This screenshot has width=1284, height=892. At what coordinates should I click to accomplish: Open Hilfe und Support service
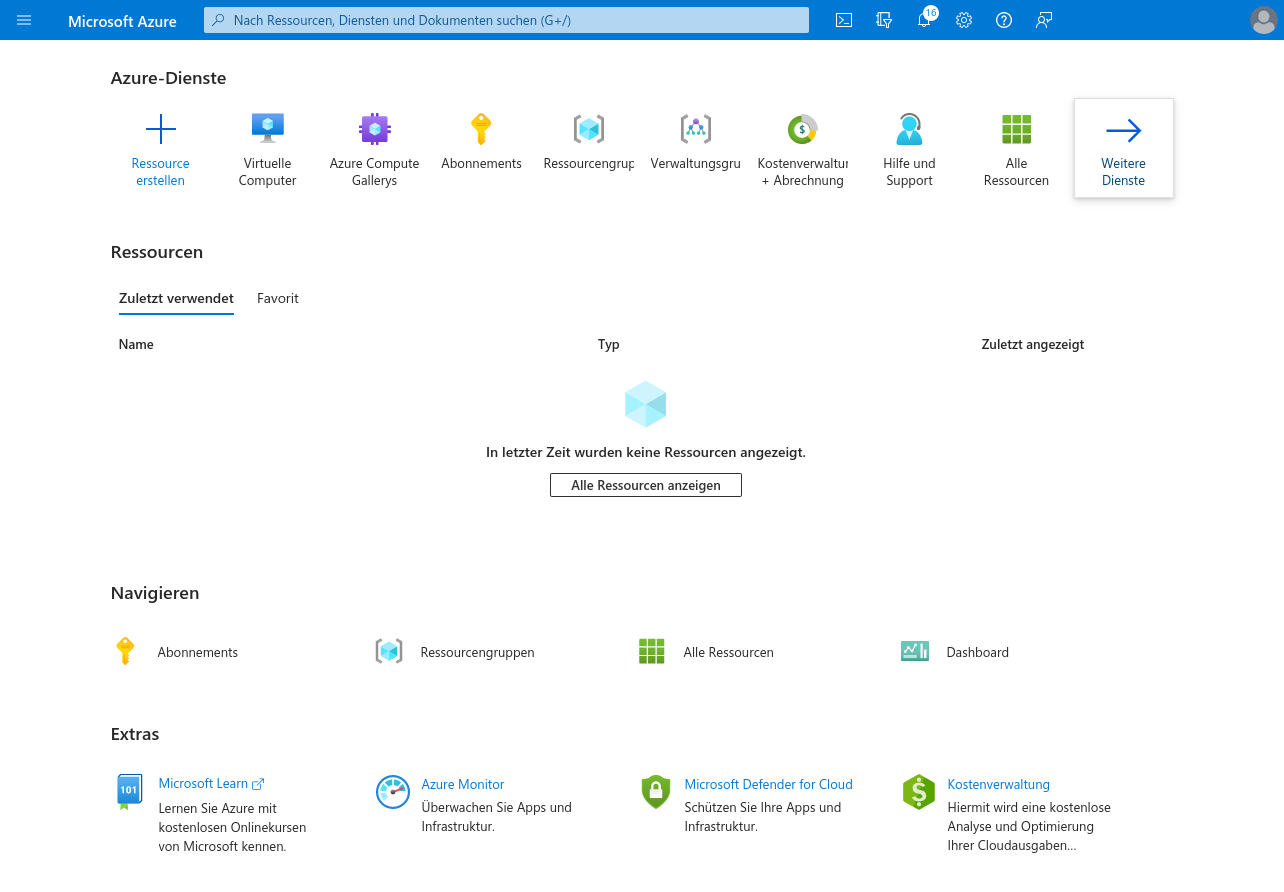tap(909, 148)
